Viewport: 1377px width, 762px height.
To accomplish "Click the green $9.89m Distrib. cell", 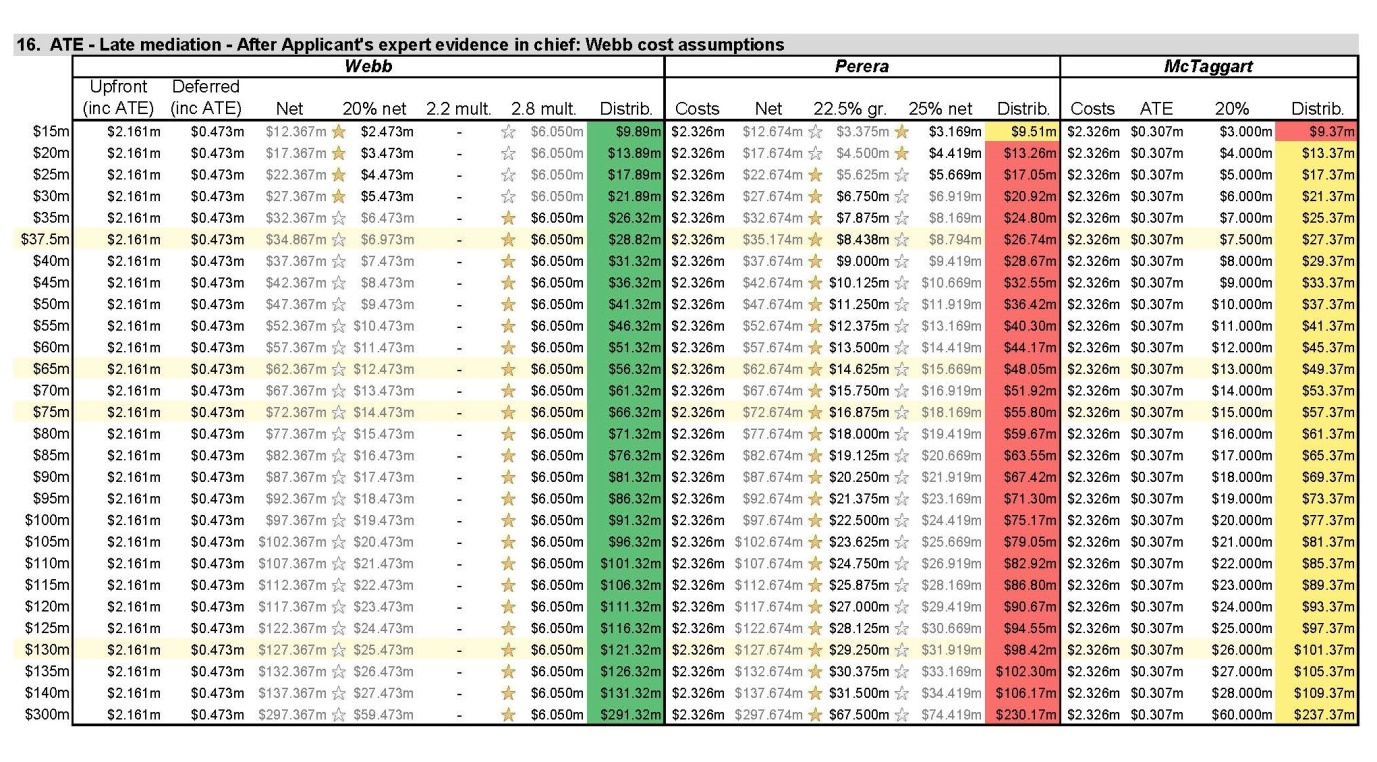I will [626, 131].
